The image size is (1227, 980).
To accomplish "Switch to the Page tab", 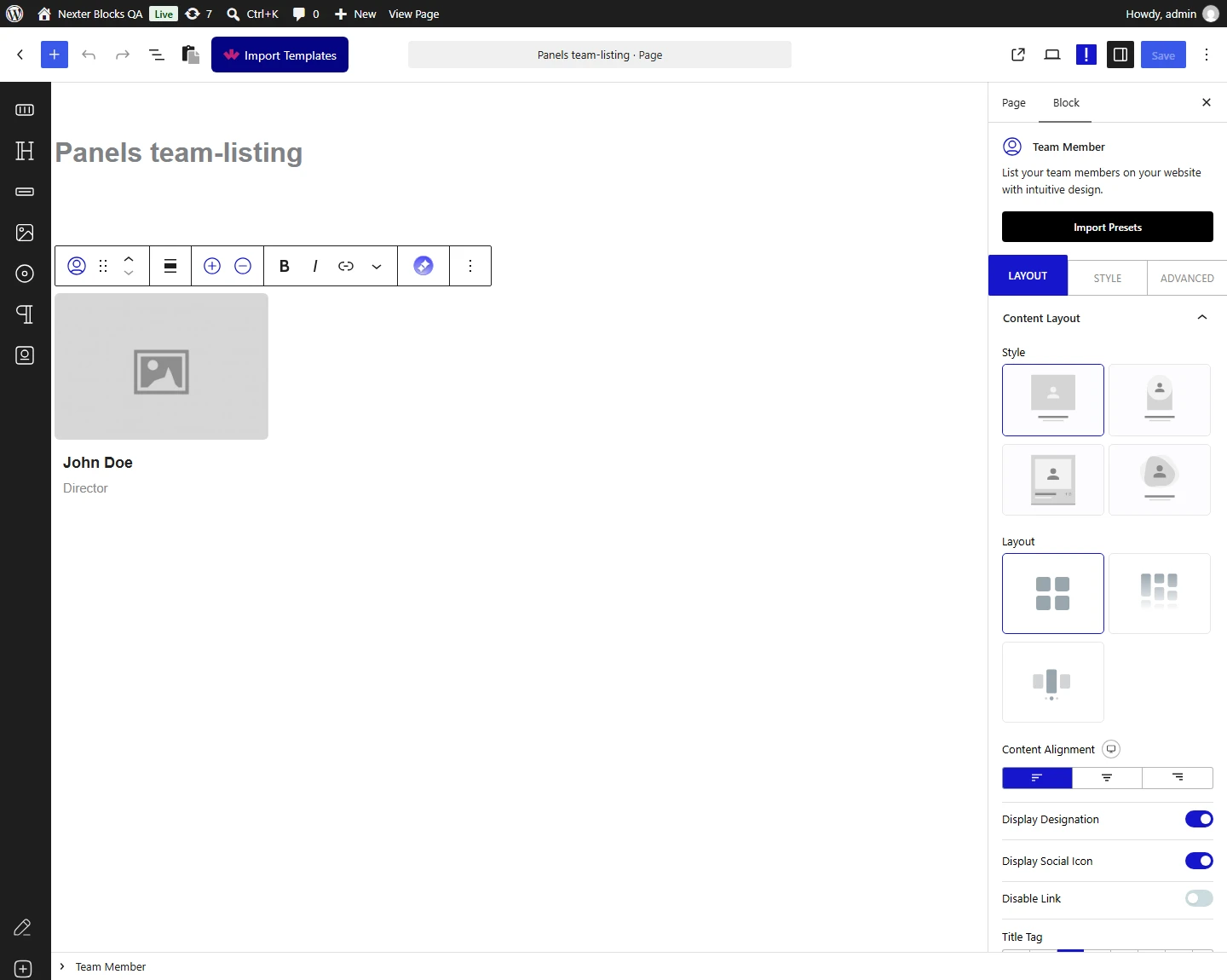I will tap(1014, 102).
